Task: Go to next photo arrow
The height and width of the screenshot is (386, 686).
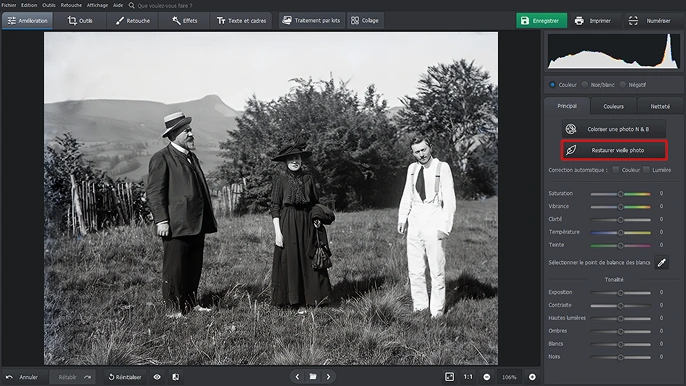Action: pyautogui.click(x=328, y=376)
